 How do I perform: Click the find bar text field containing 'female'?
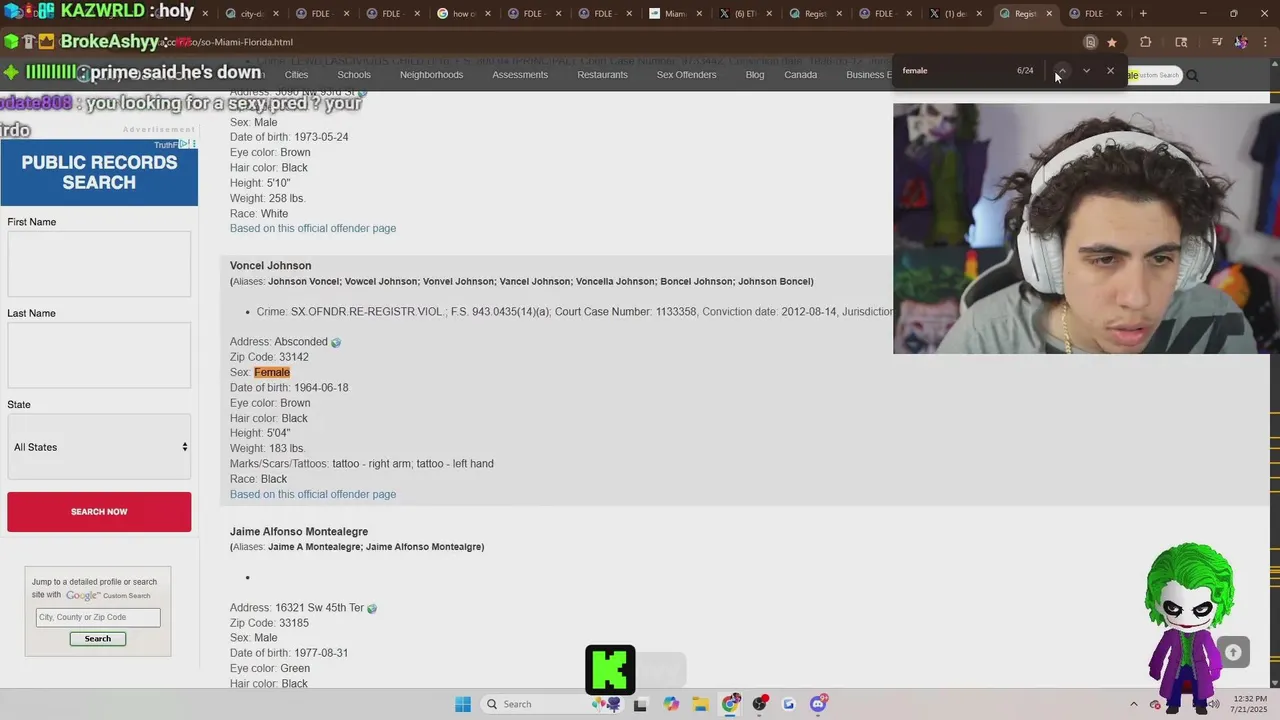(955, 71)
